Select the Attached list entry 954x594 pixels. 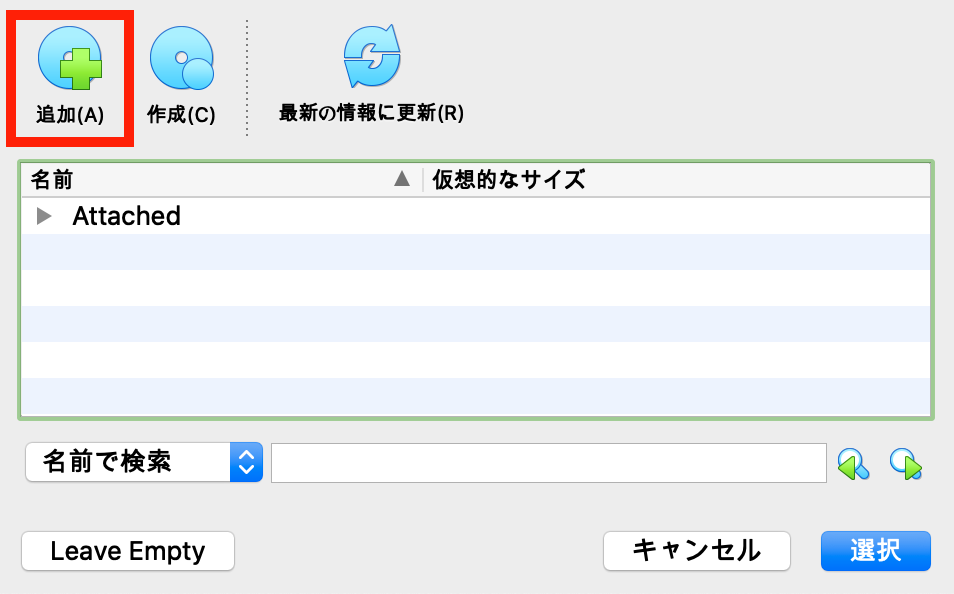(126, 216)
